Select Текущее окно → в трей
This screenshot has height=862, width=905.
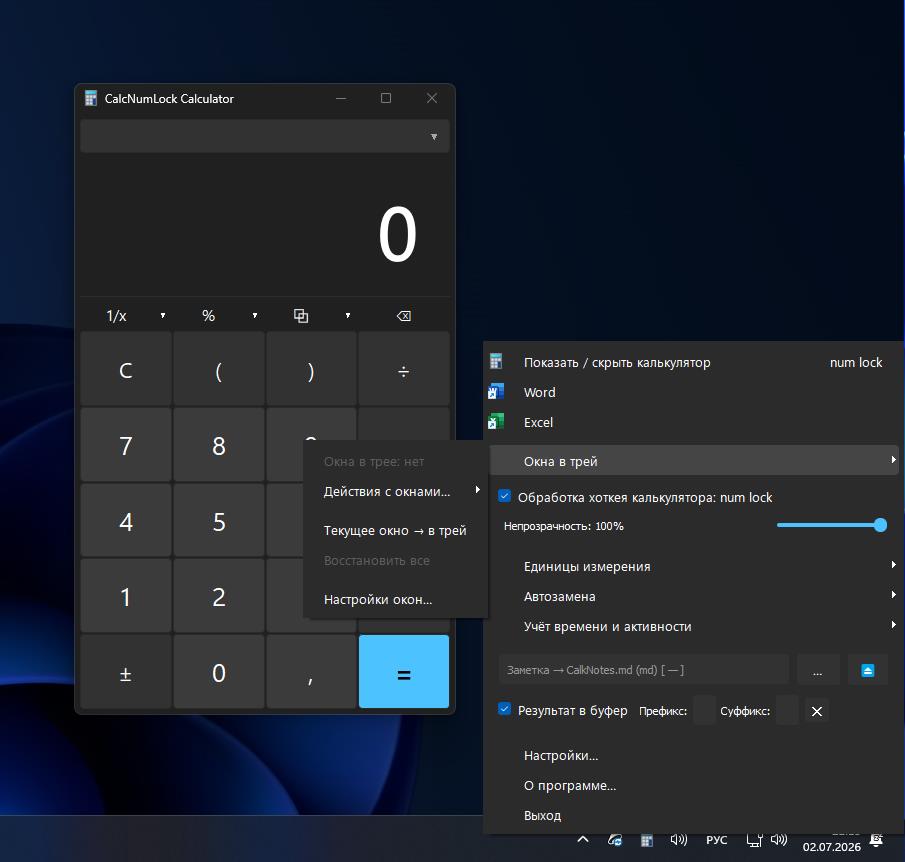click(396, 531)
